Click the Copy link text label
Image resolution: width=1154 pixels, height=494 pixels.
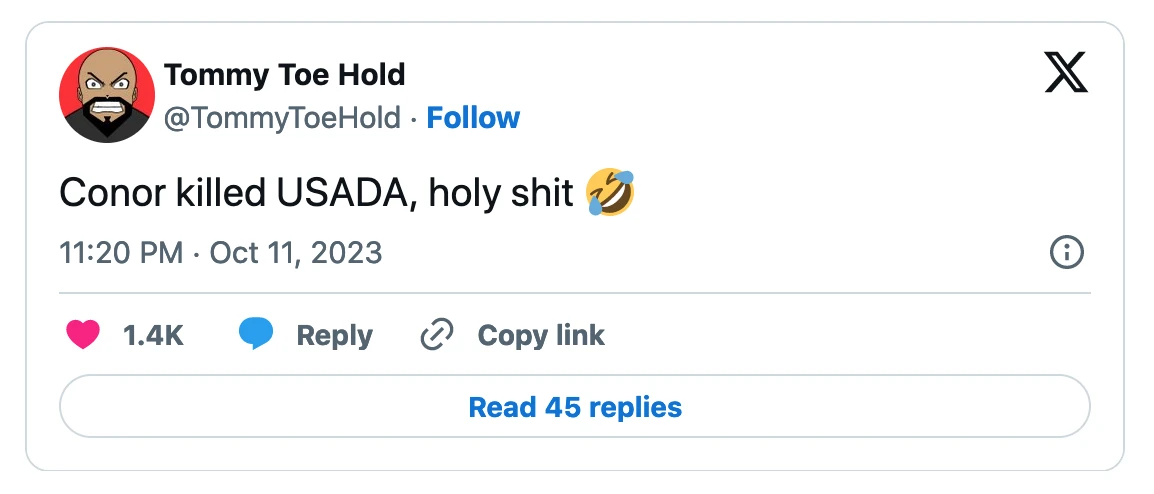(x=541, y=335)
